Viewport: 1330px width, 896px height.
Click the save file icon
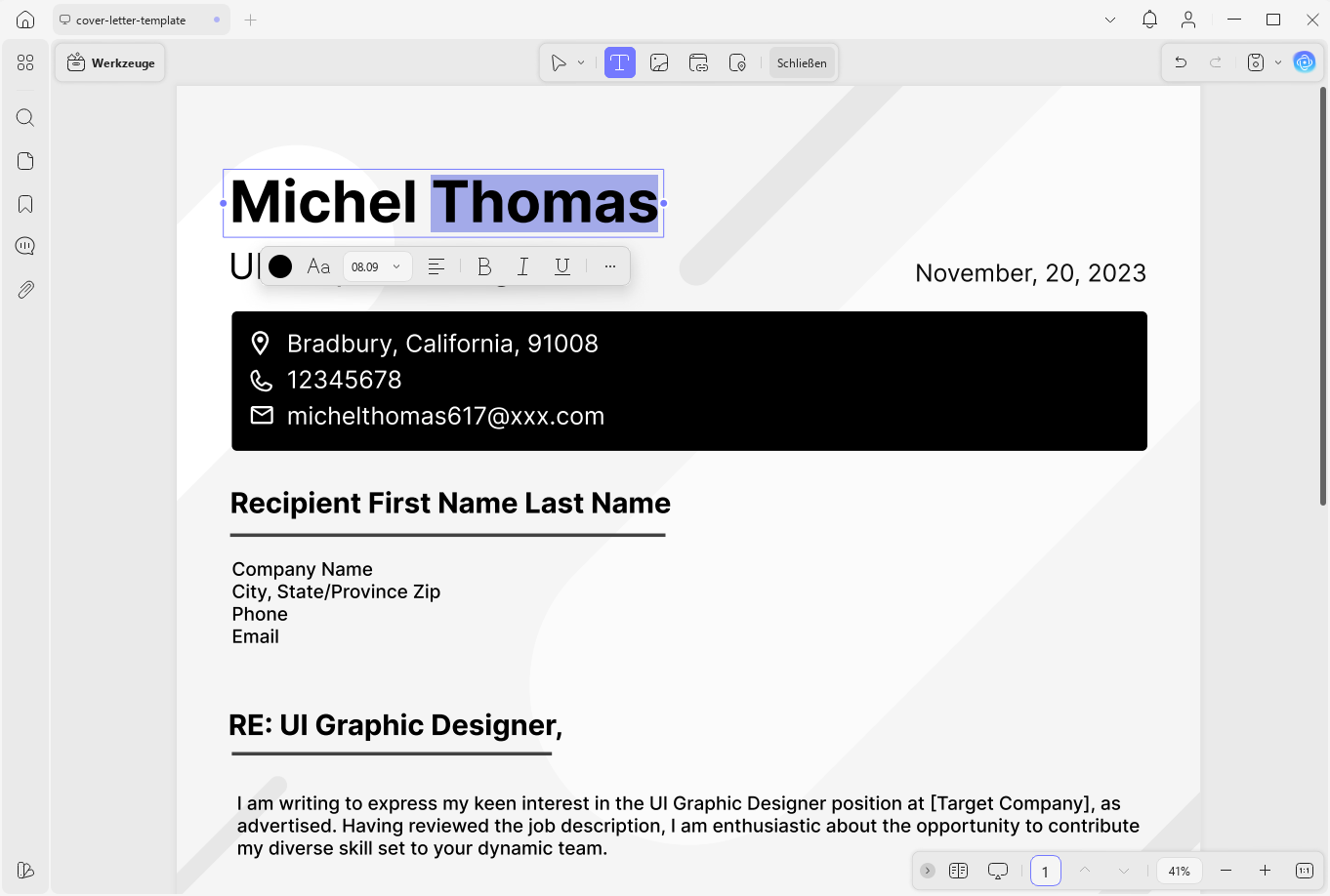point(1256,62)
